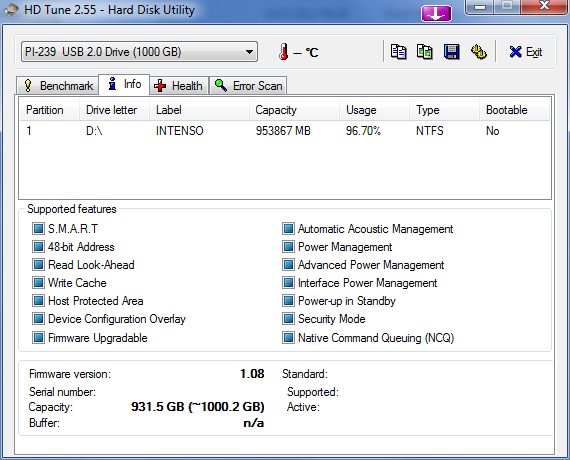Screen dimensions: 570x460
Task: Select the Info tab
Action: tap(124, 84)
